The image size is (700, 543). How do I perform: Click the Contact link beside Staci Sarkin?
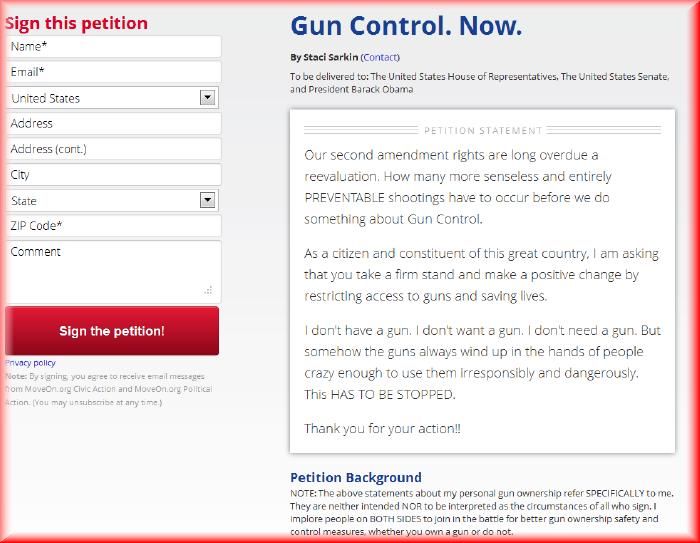[x=380, y=57]
